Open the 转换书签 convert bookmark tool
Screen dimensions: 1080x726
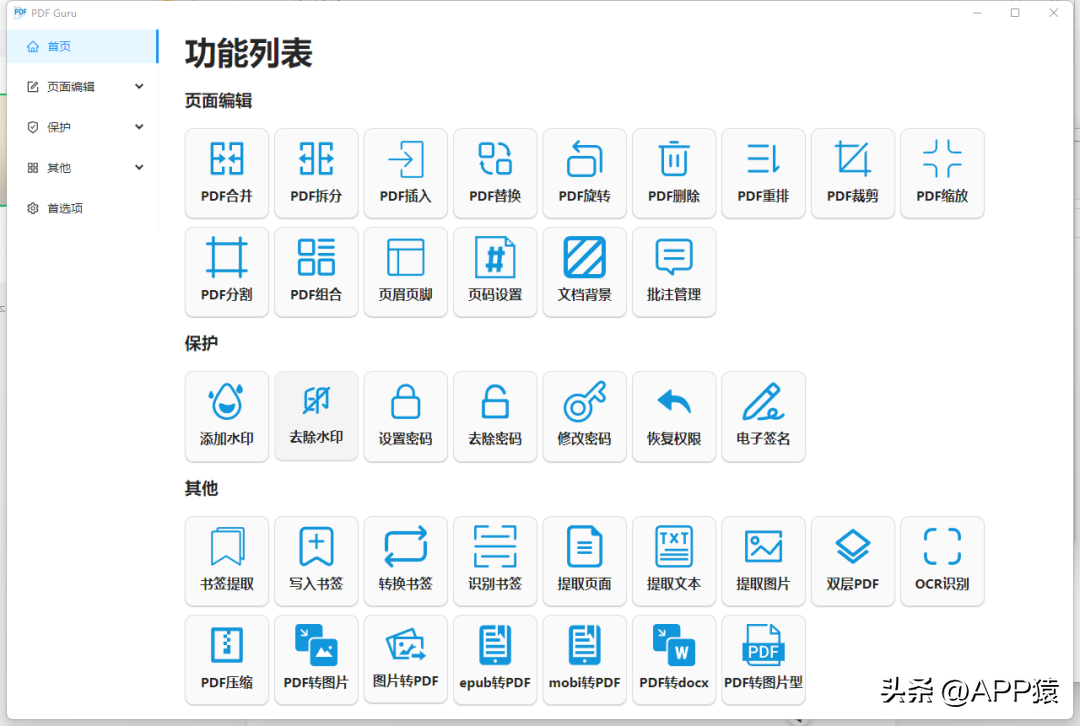pos(406,561)
